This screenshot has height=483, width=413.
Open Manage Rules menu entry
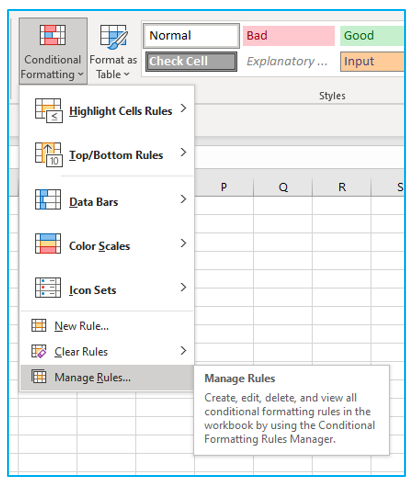pyautogui.click(x=107, y=377)
